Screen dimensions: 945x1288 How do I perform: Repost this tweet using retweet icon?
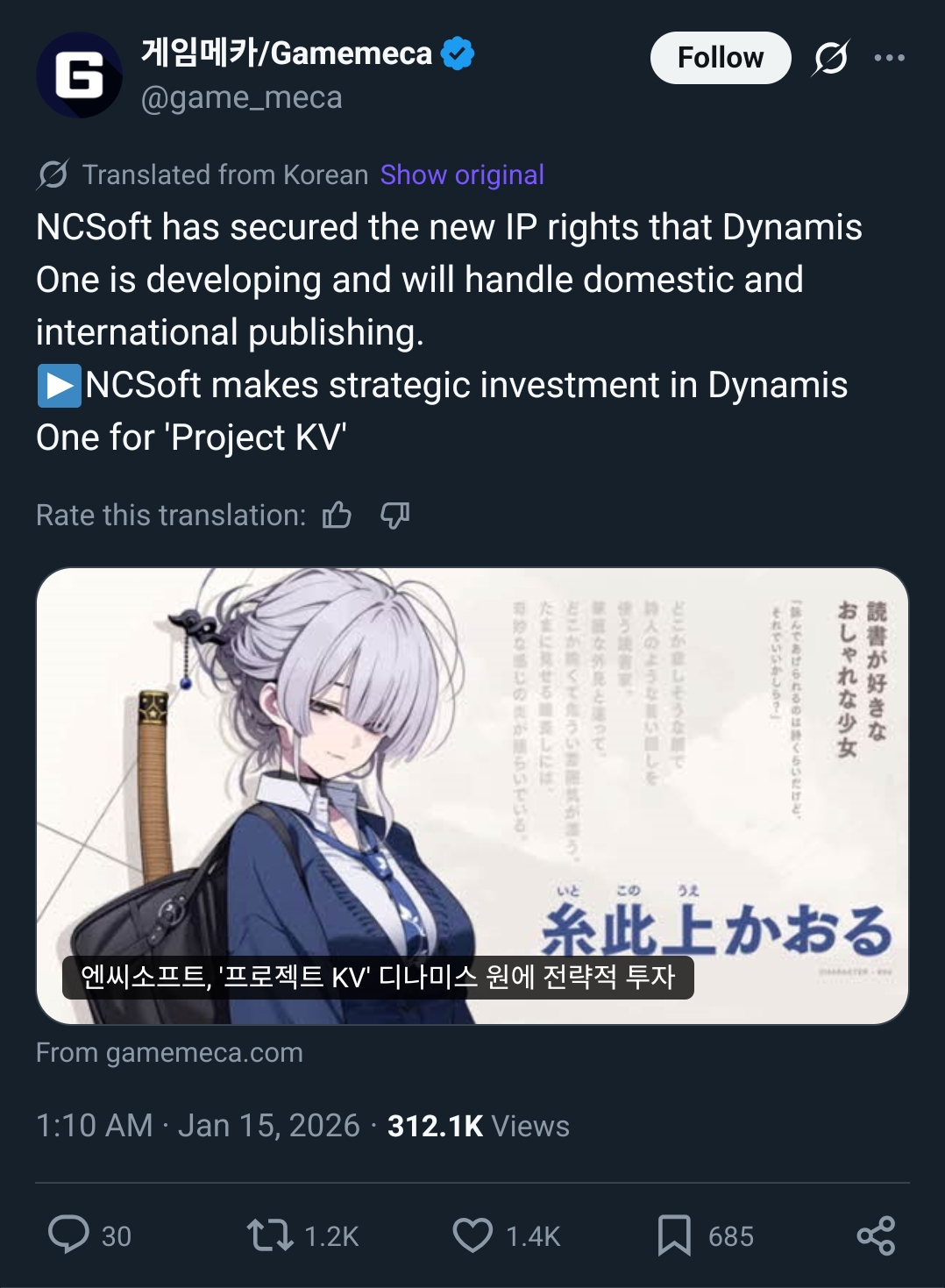tap(269, 1235)
